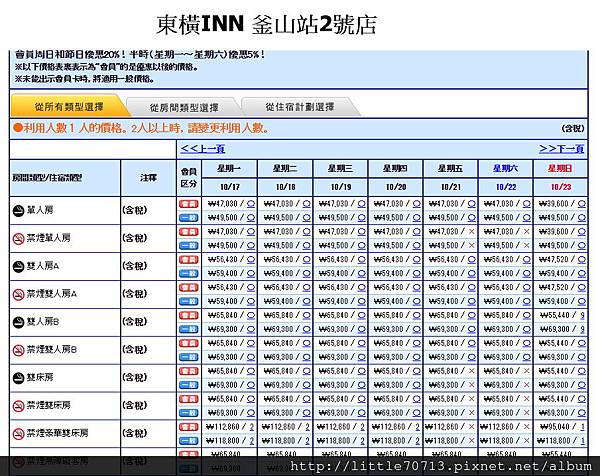The image size is (600, 476).
Task: Click the red 會員 badge in 單人房 row
Action: pyautogui.click(x=189, y=204)
